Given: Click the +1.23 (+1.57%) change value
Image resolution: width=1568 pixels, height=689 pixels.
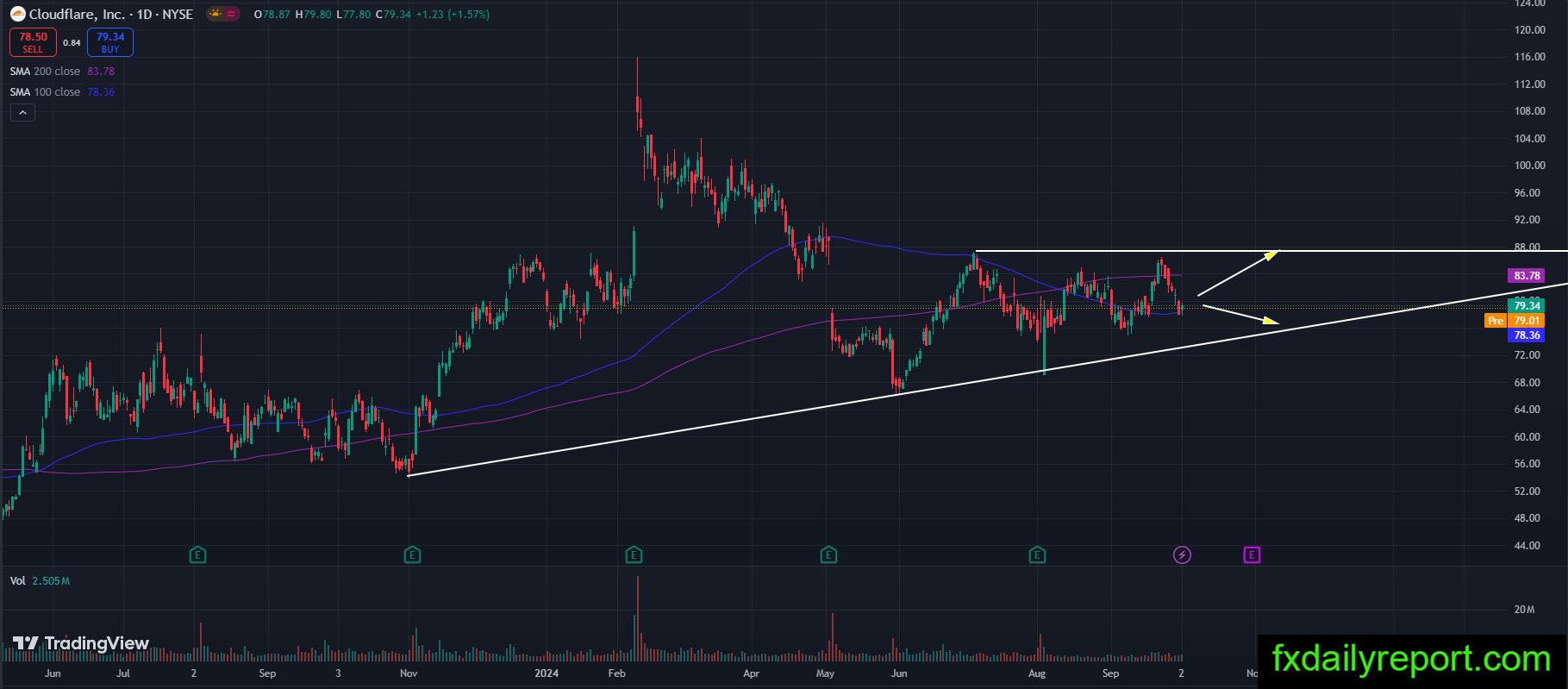Looking at the screenshot, I should 453,14.
